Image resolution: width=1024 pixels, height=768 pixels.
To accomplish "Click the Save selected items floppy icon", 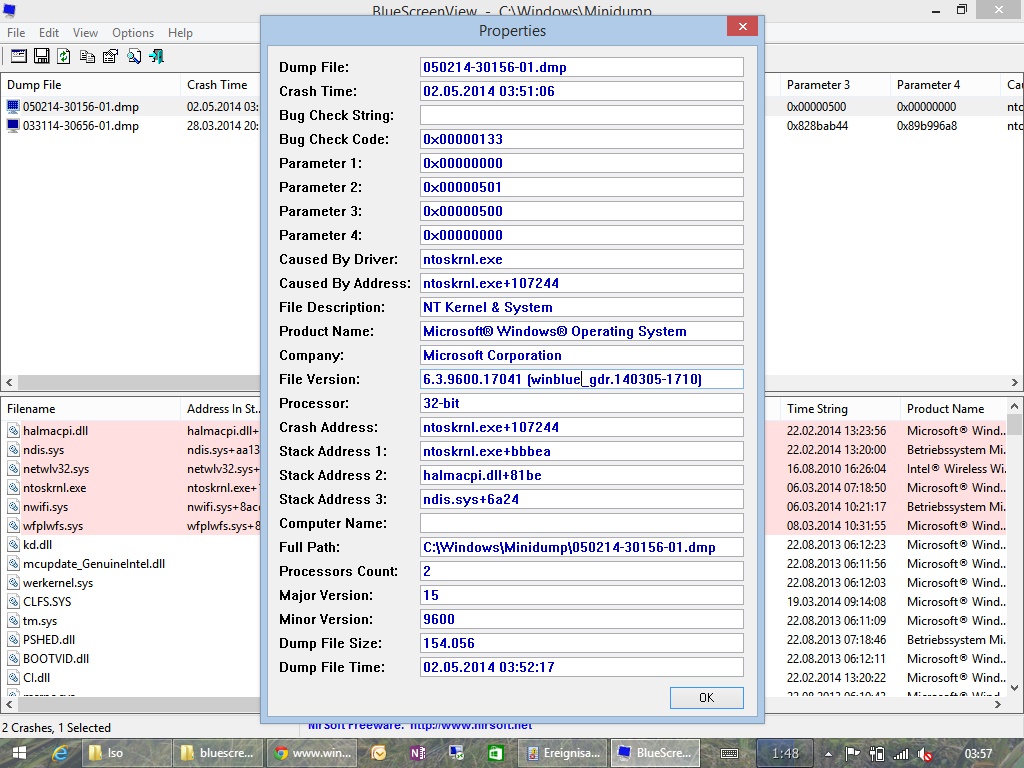I will [42, 56].
